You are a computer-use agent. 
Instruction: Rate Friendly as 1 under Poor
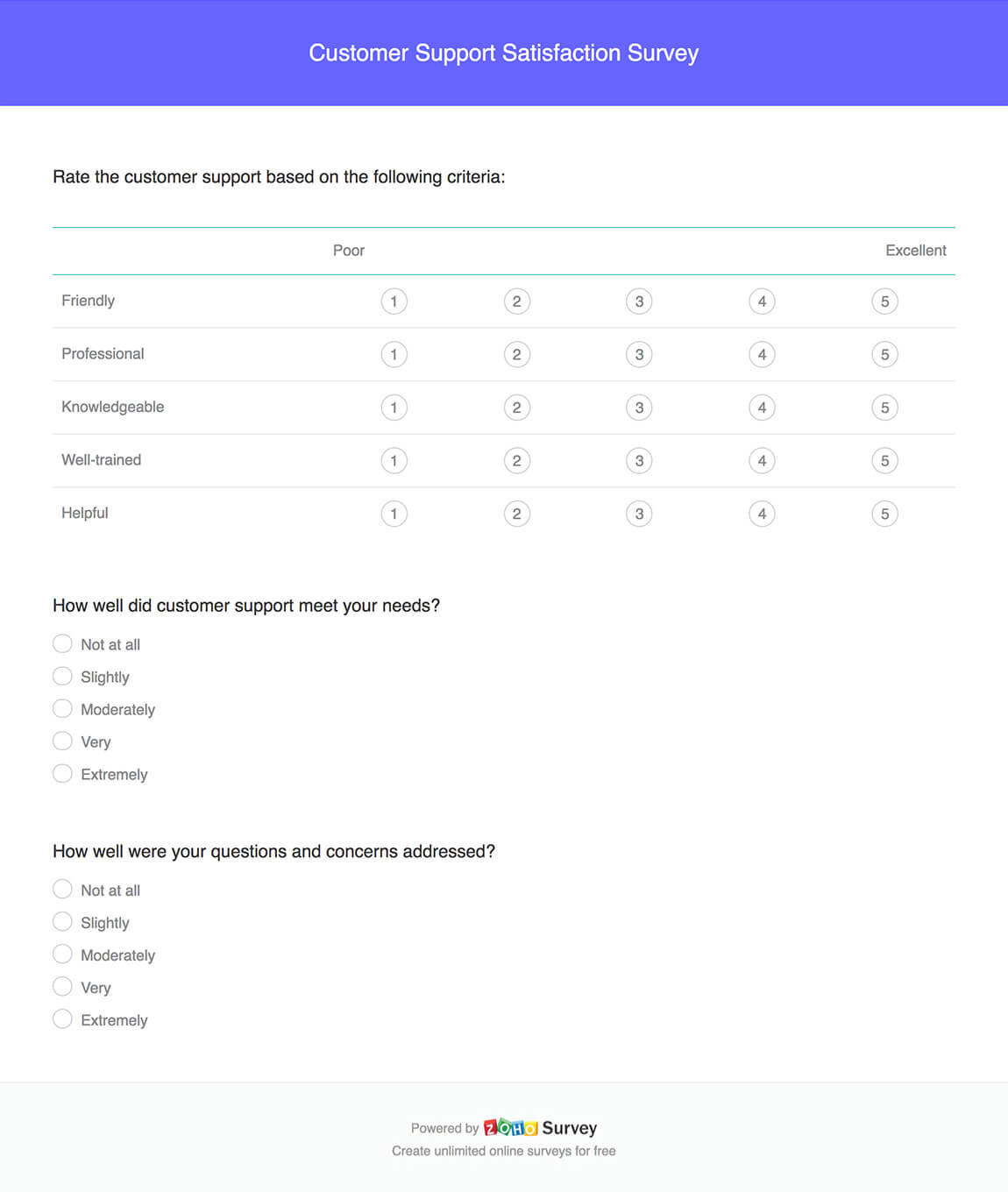(394, 301)
